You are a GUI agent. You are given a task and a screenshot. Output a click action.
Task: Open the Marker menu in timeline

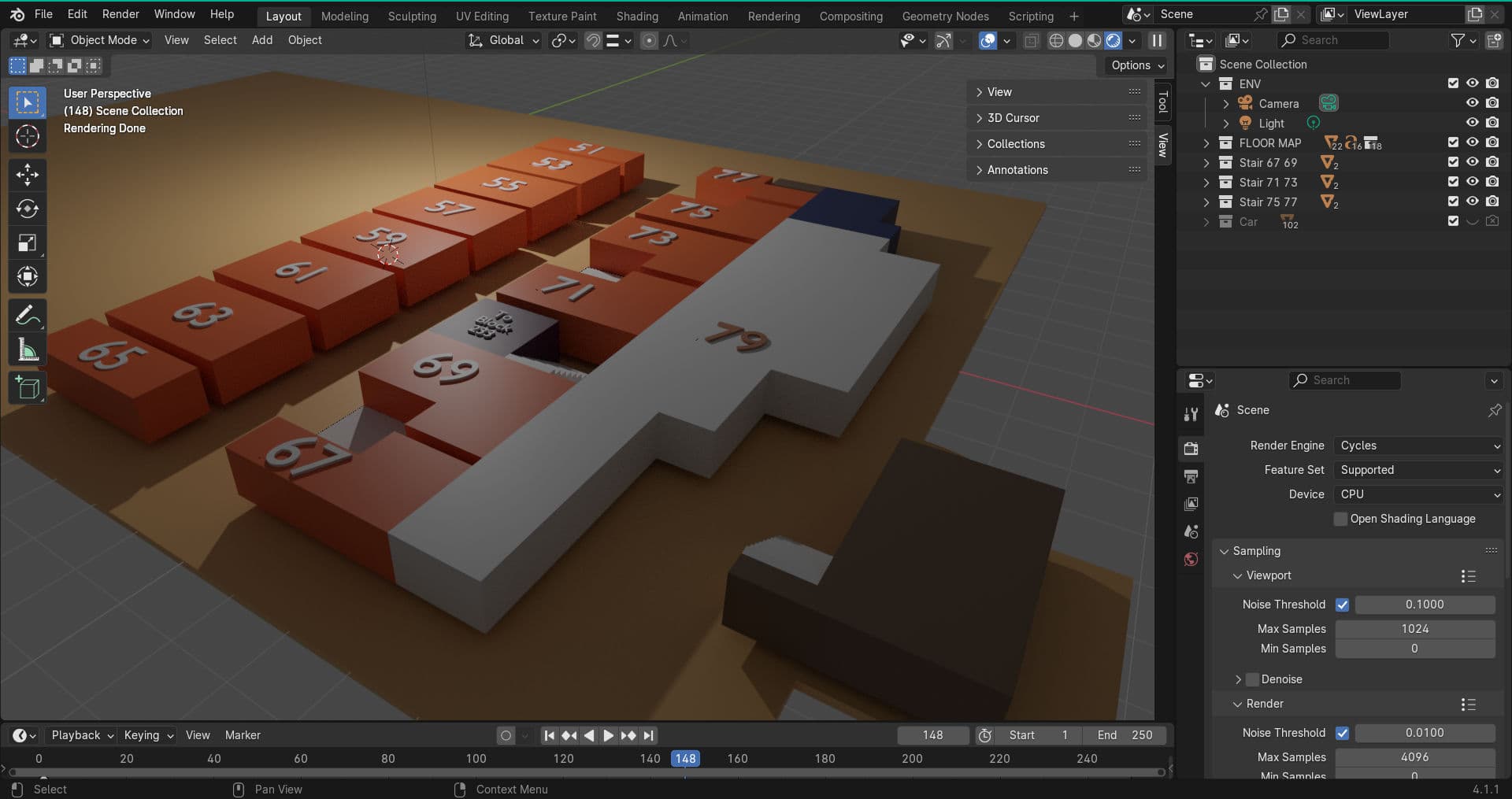point(243,735)
